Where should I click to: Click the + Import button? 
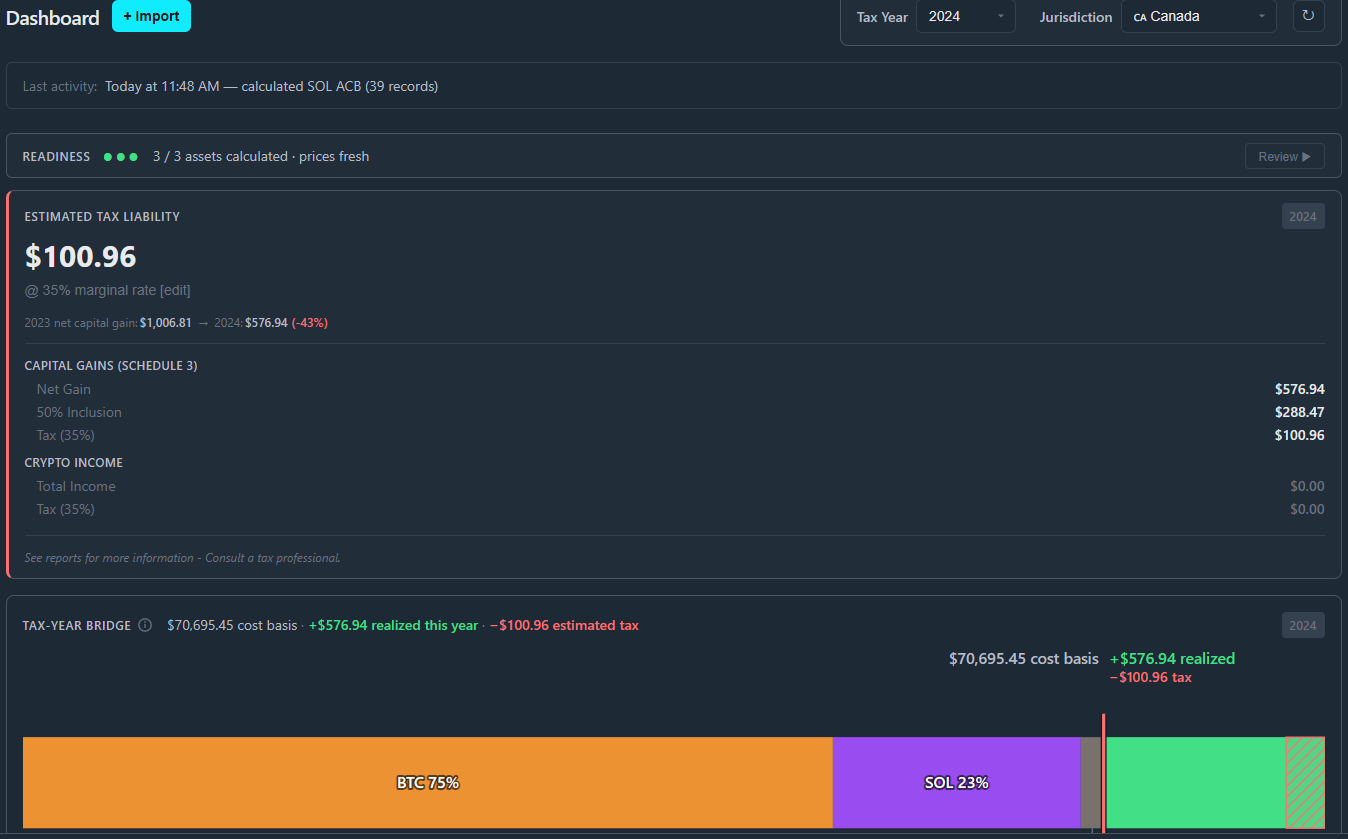(151, 16)
